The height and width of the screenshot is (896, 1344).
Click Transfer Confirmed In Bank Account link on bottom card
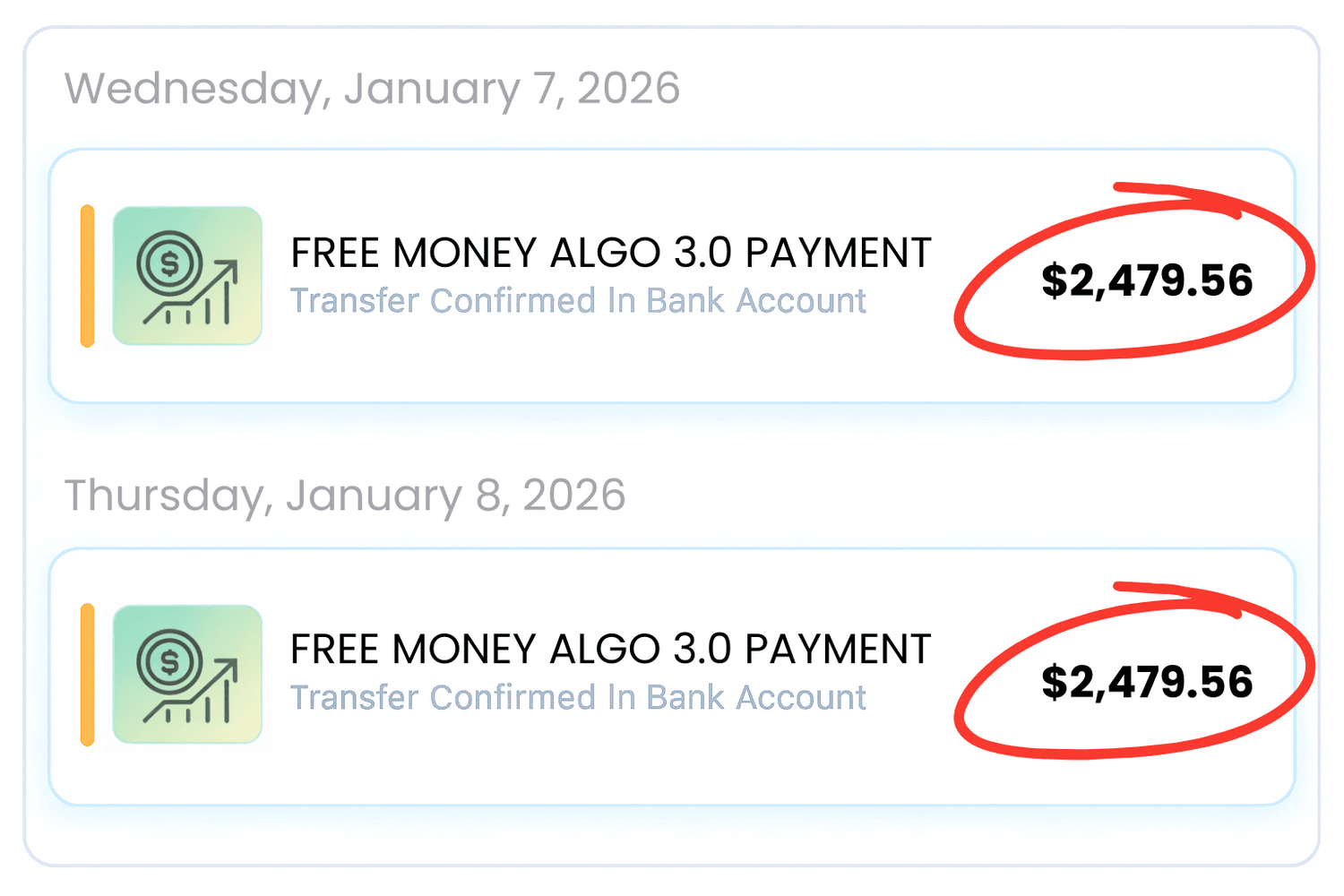click(578, 697)
